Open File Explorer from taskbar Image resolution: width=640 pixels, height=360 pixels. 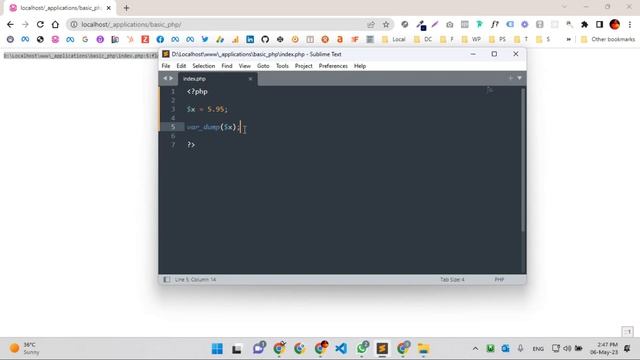pos(424,349)
